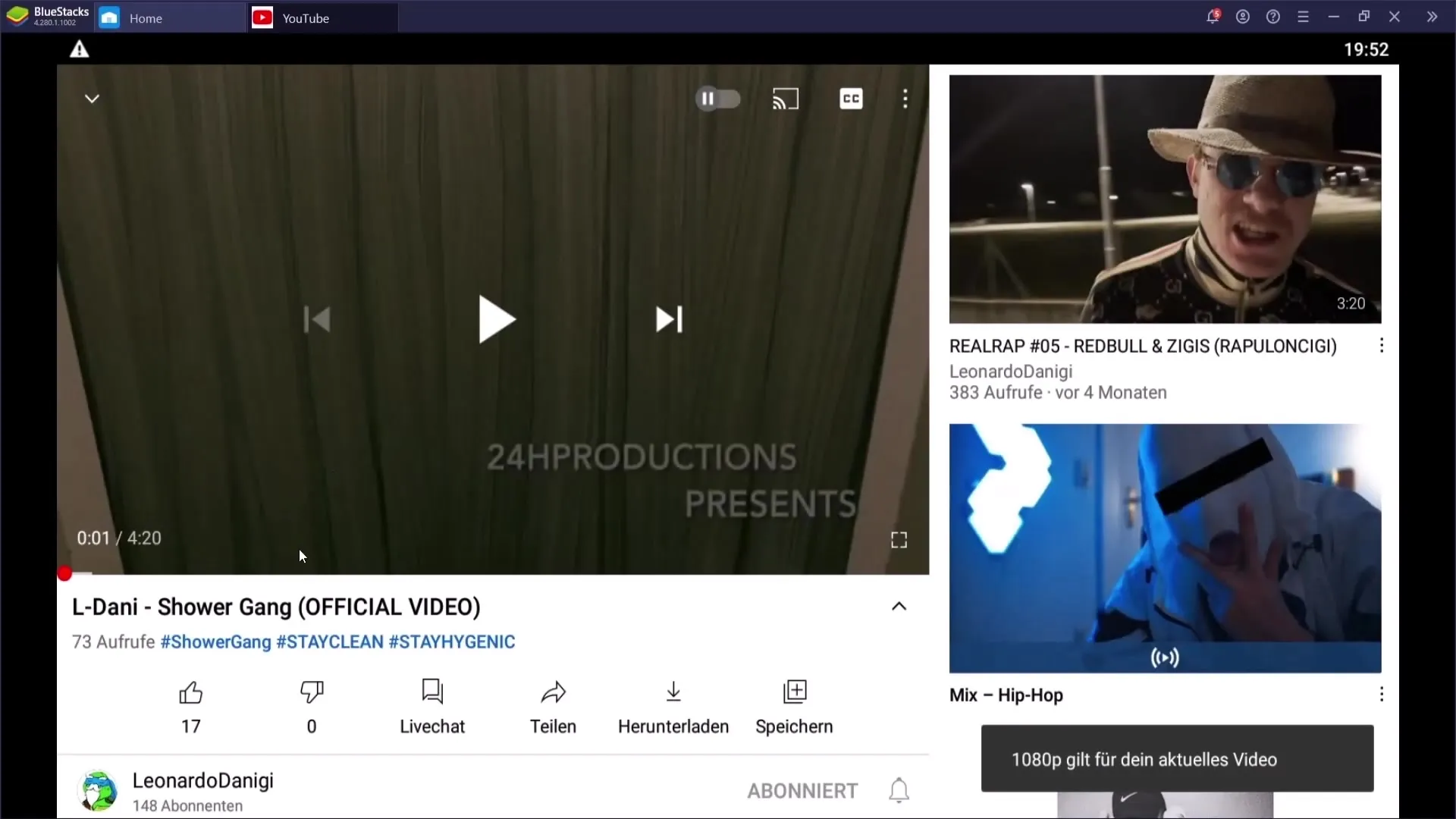This screenshot has height=819, width=1456.
Task: Minimize the video player with the down chevron
Action: pos(92,99)
